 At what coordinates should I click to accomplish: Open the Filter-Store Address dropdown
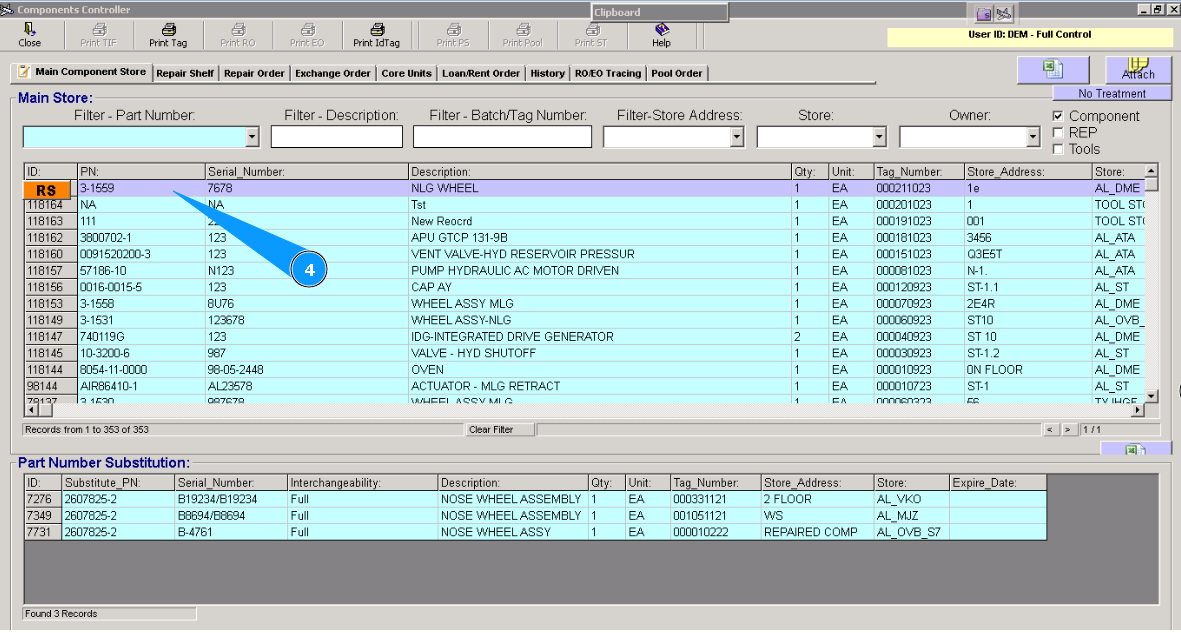[x=737, y=137]
